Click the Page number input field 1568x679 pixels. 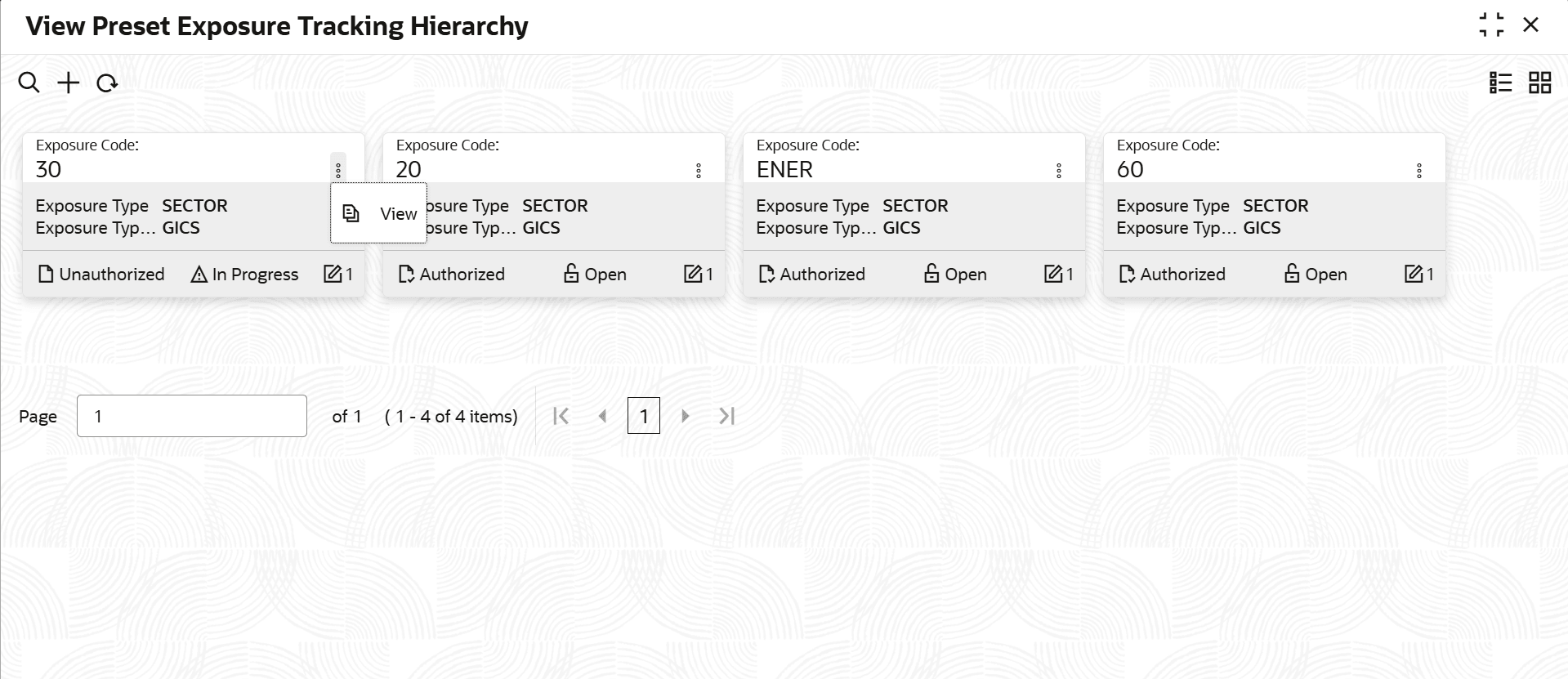click(192, 416)
